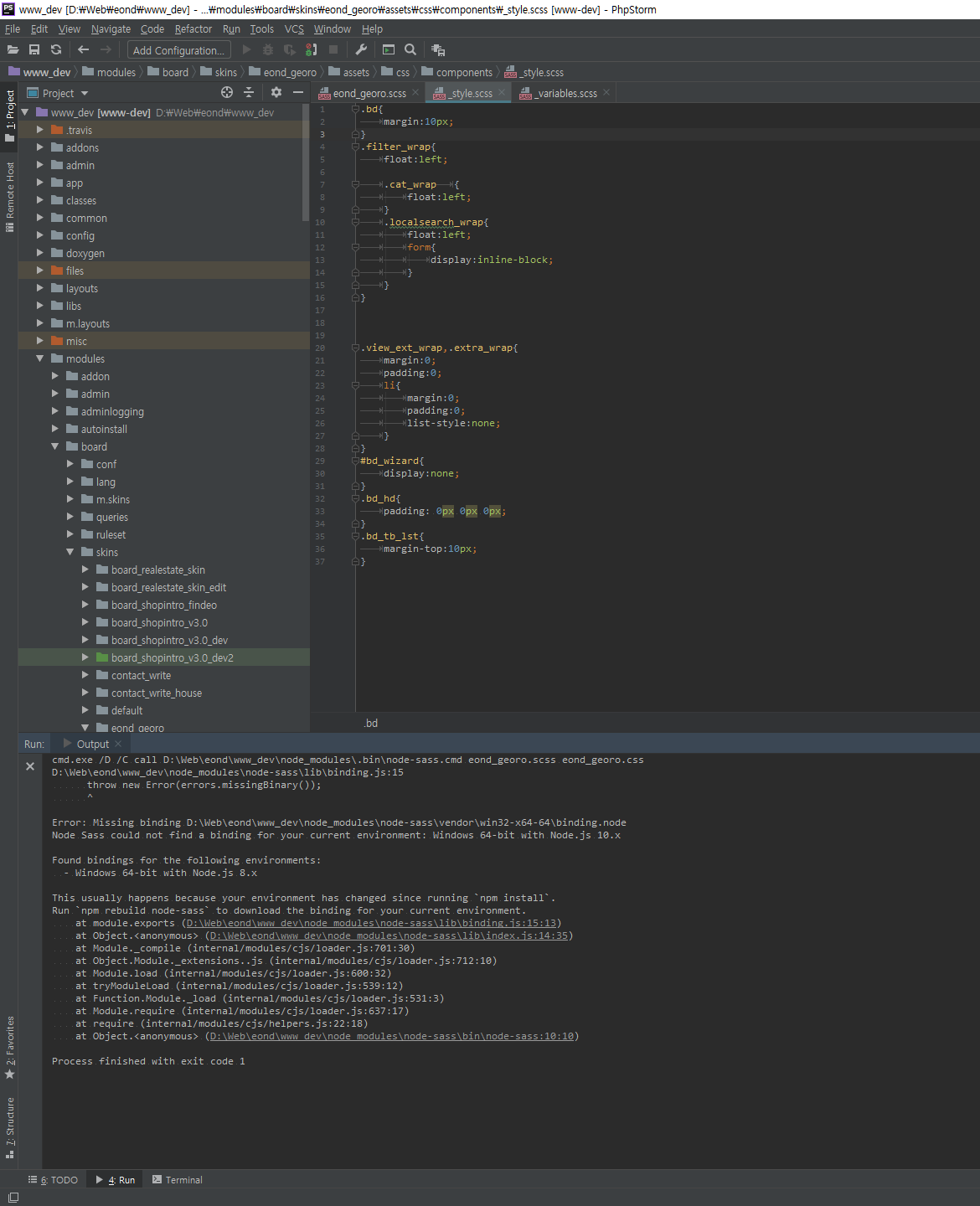Open Project panel gear options

(276, 92)
